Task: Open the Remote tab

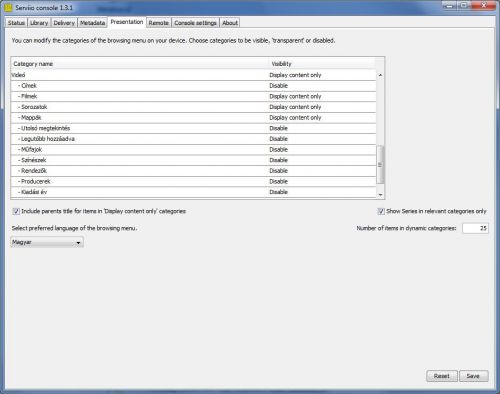Action: click(x=158, y=23)
